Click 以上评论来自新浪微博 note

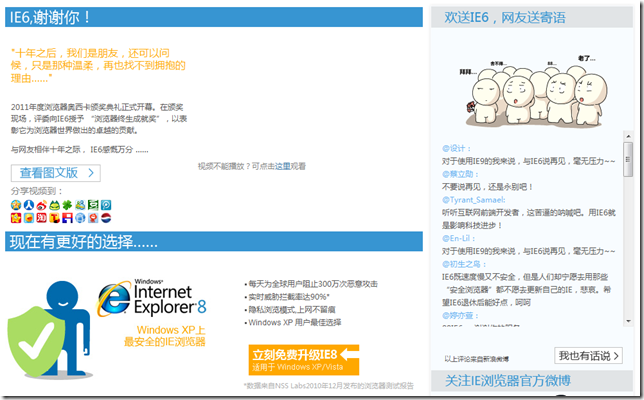click(476, 359)
